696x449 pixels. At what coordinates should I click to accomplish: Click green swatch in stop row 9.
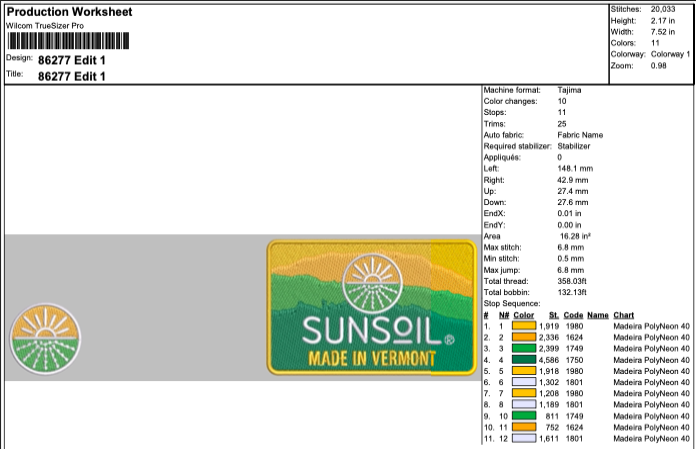click(524, 416)
